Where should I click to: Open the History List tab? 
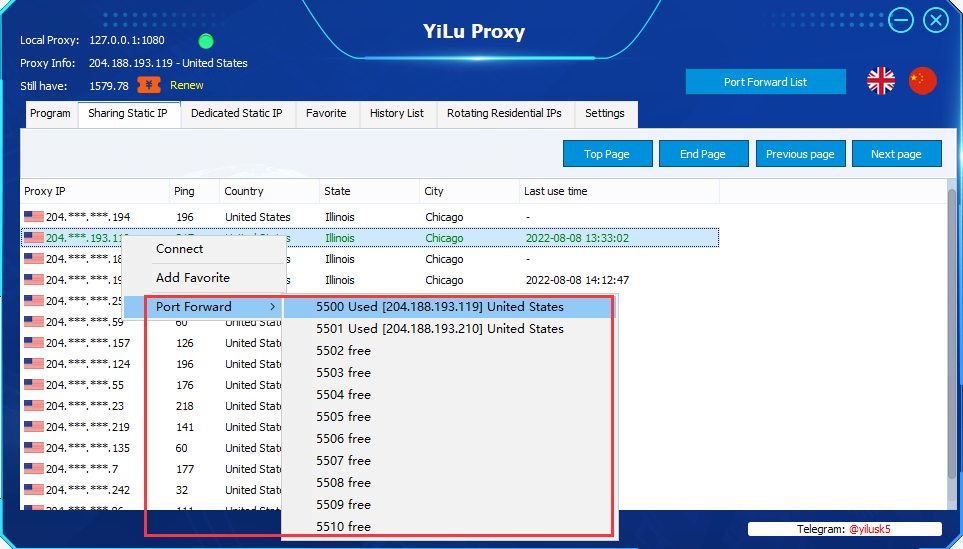coord(397,114)
